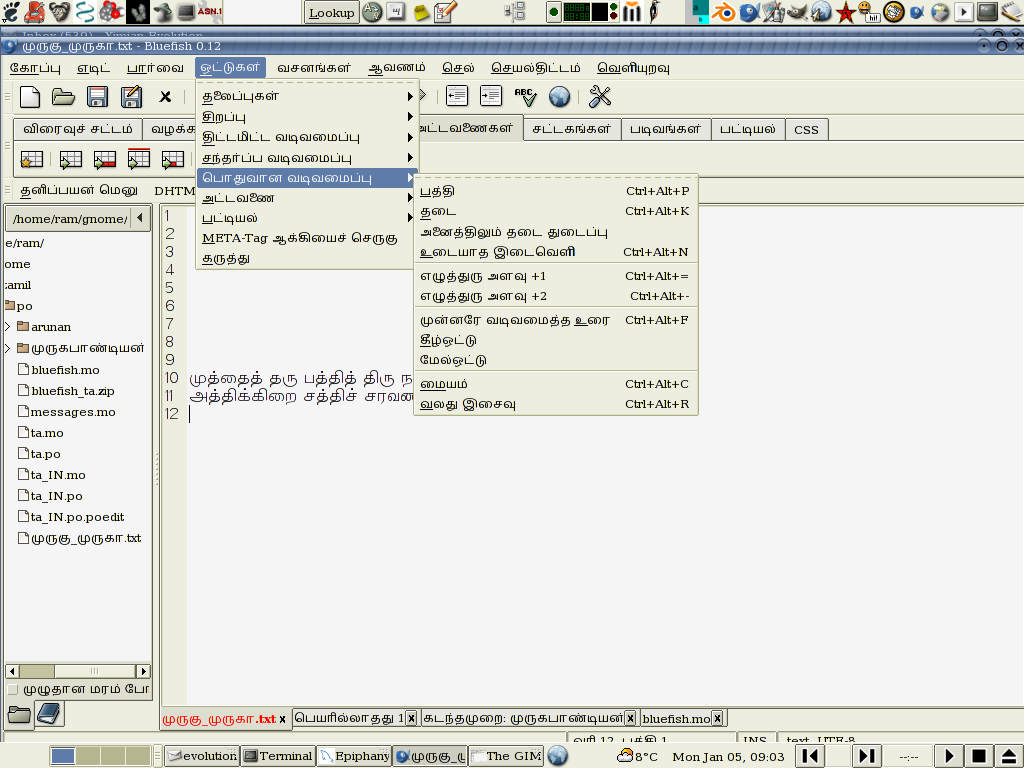Viewport: 1024px width, 768px height.
Task: Open reference book icon in sidebar
Action: (50, 714)
